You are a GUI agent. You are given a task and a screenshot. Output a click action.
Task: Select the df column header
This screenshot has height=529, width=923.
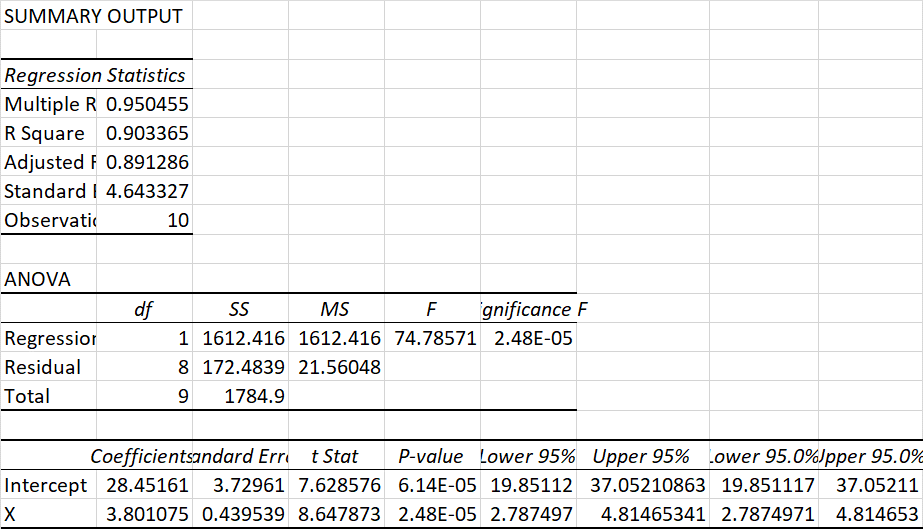[x=144, y=309]
